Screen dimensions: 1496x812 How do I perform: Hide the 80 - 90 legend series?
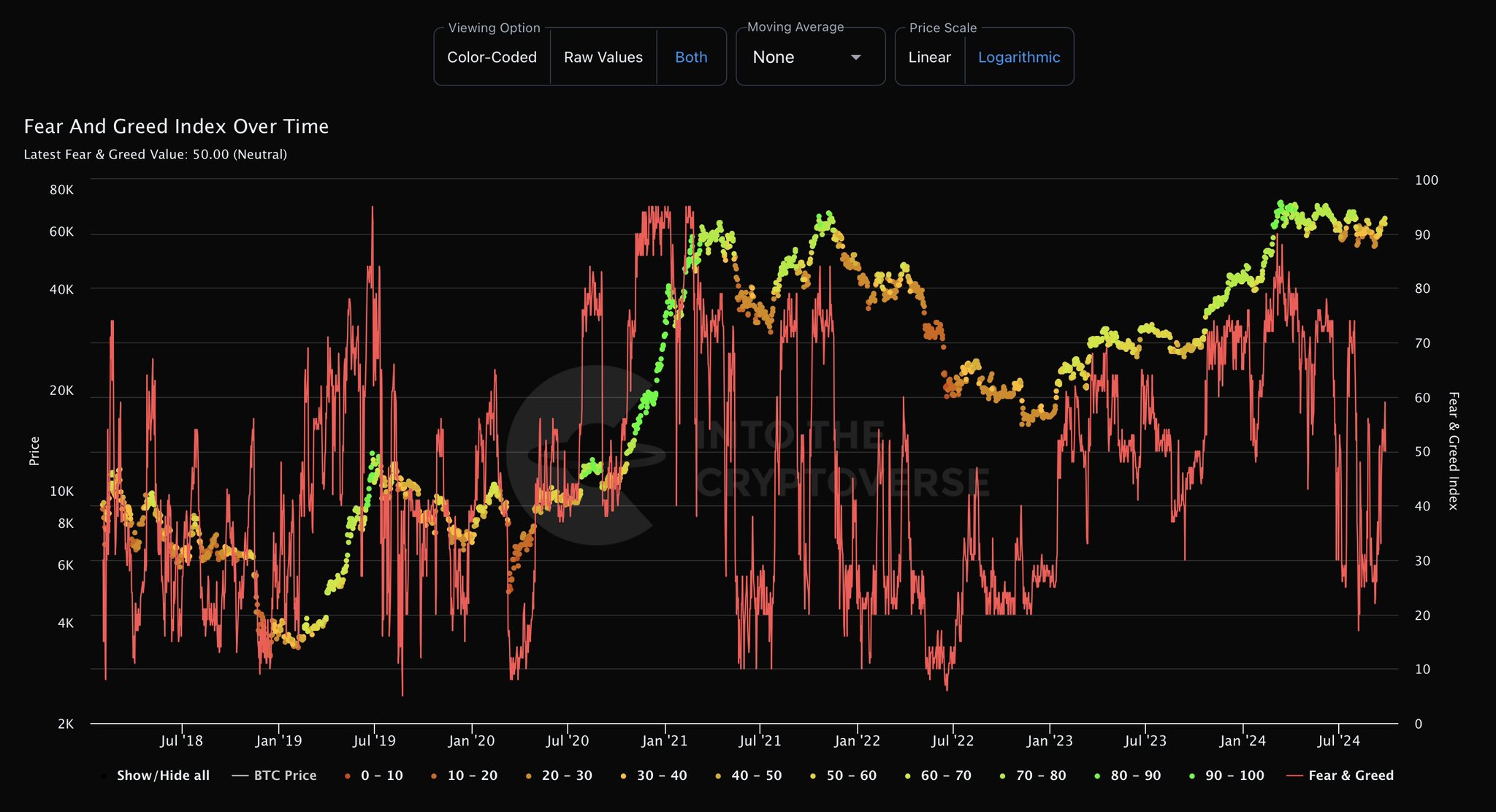(x=1135, y=775)
